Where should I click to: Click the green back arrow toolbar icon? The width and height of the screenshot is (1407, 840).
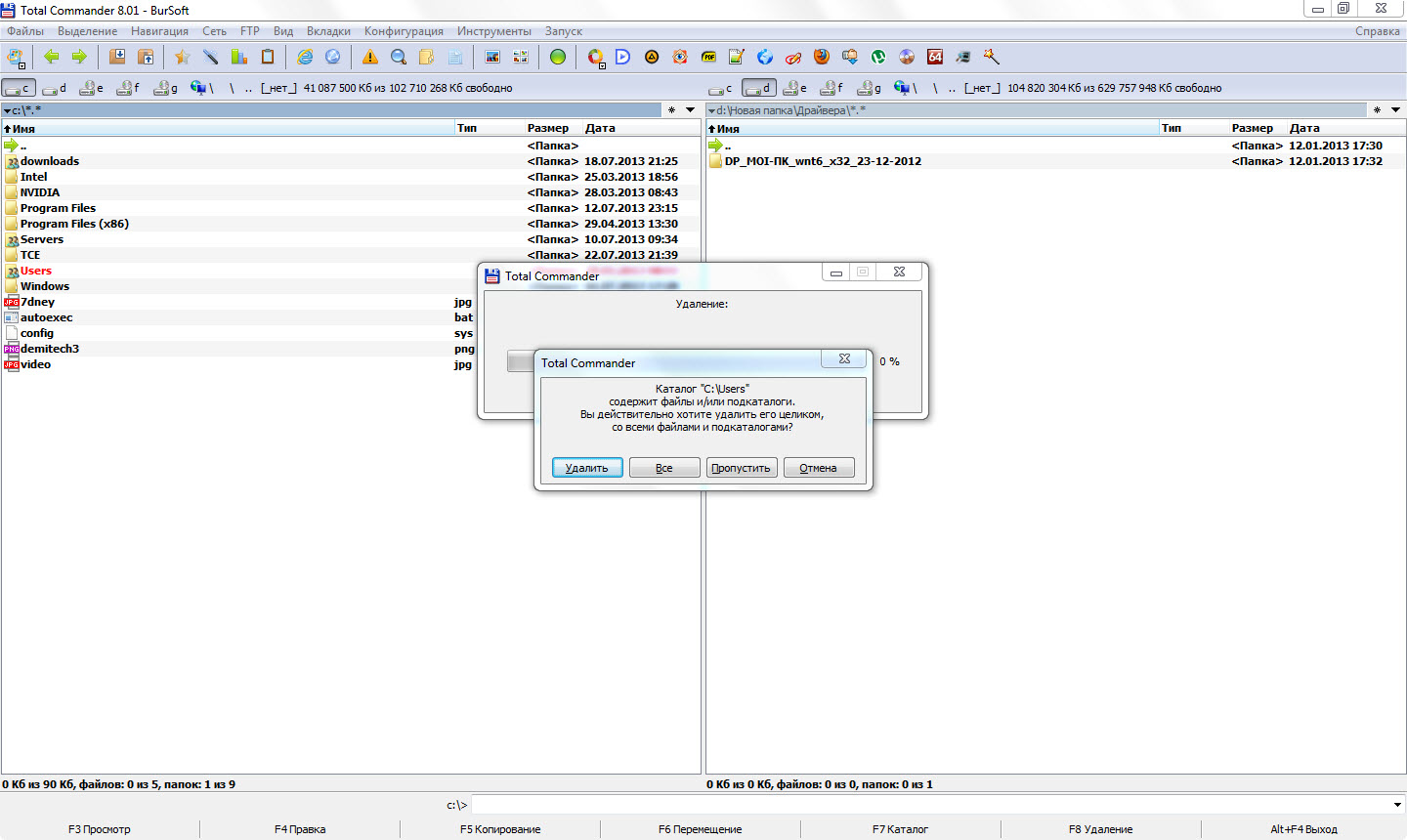click(52, 57)
